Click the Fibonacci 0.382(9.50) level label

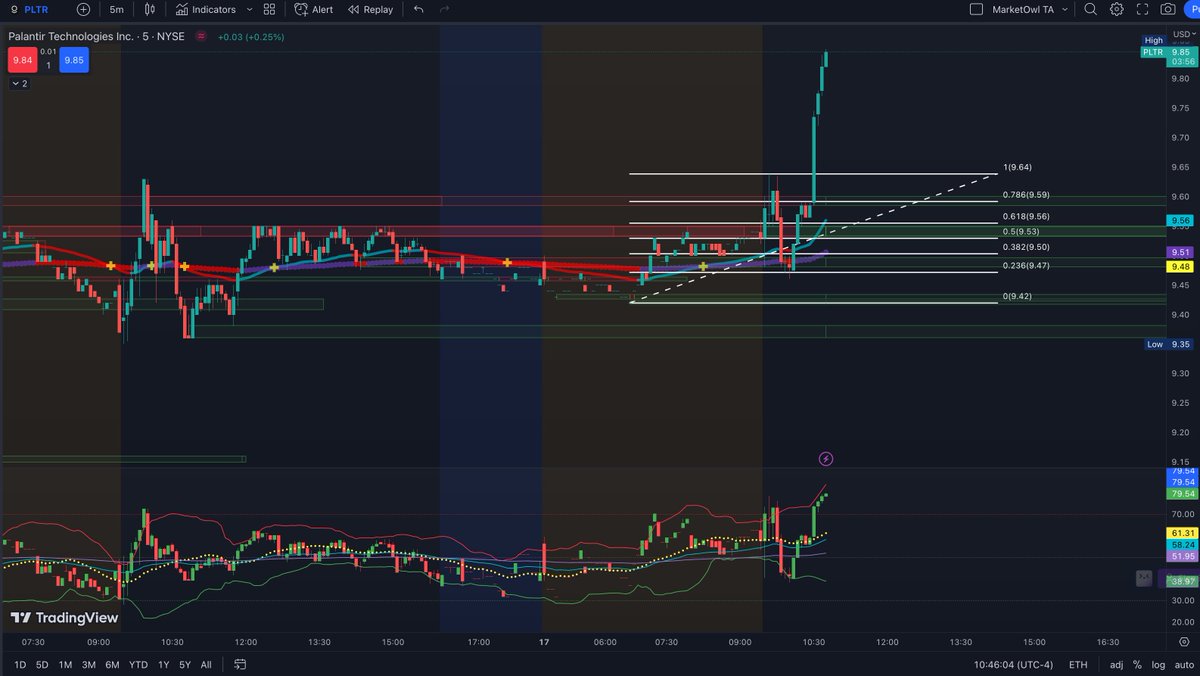[x=1026, y=247]
